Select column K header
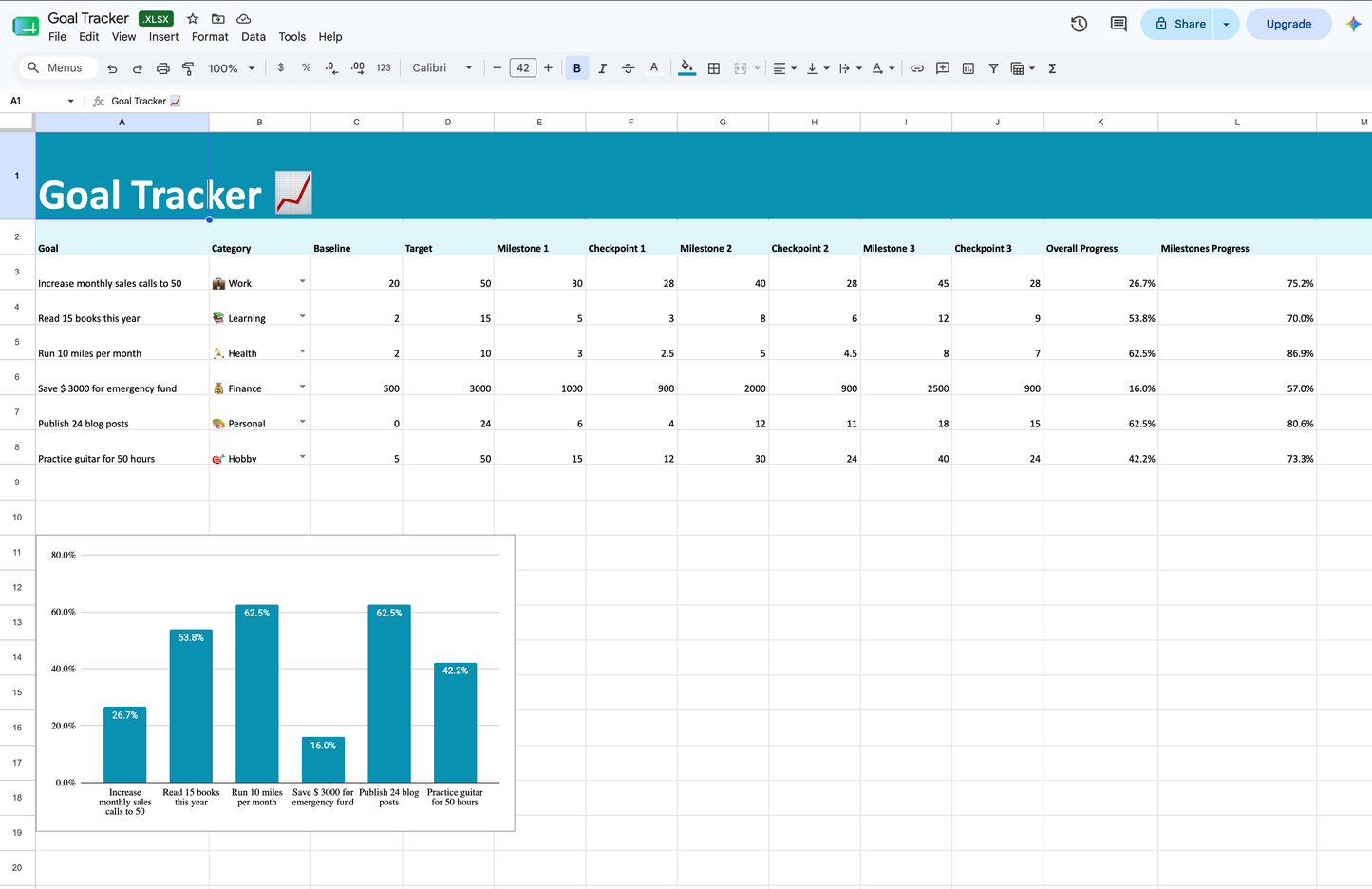Image resolution: width=1372 pixels, height=889 pixels. (1100, 122)
